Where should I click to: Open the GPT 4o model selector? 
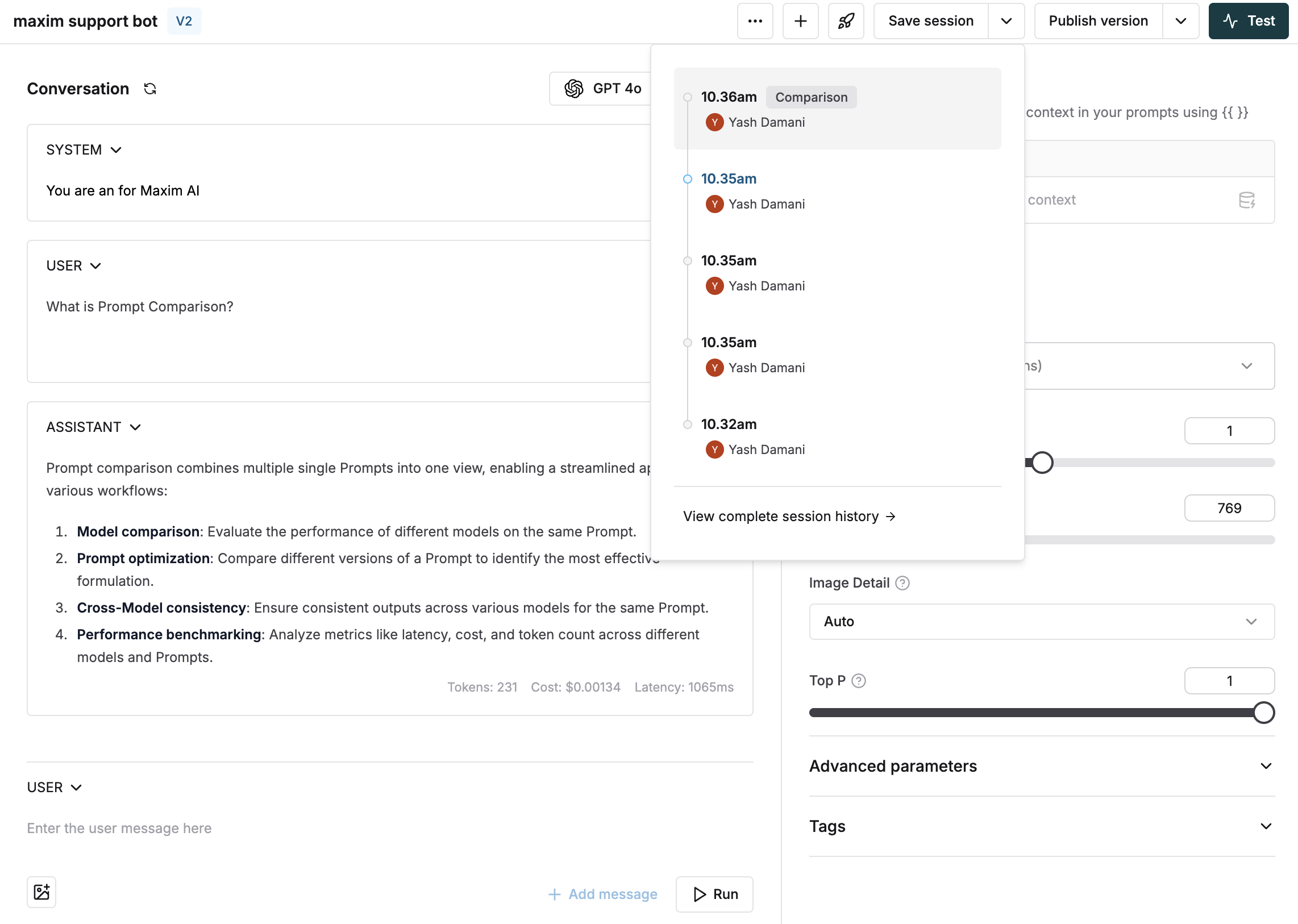click(x=604, y=89)
